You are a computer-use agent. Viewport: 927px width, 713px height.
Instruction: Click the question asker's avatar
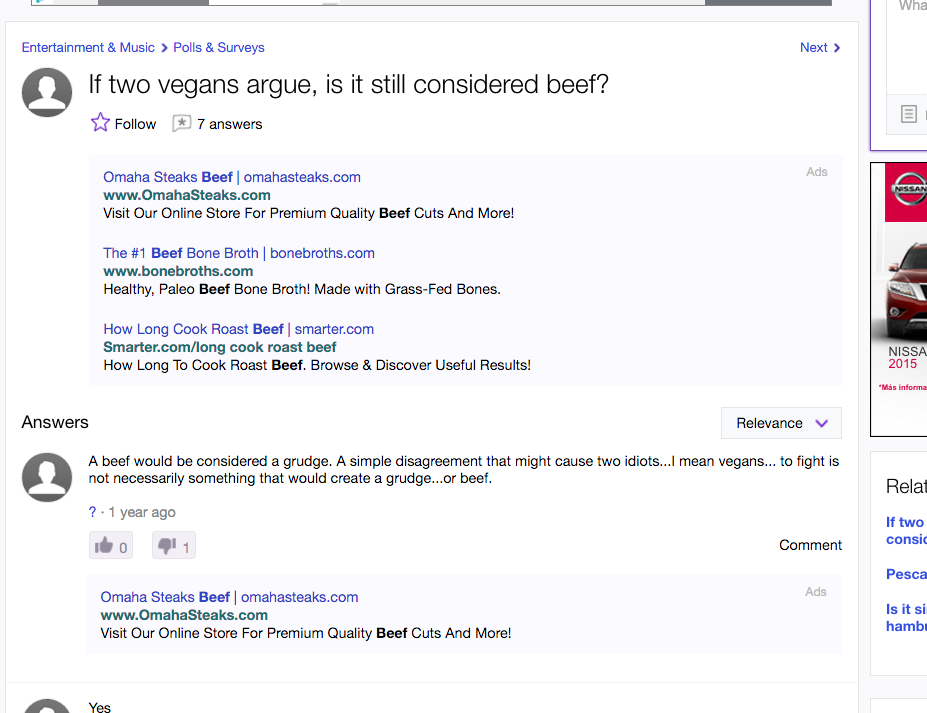(47, 92)
